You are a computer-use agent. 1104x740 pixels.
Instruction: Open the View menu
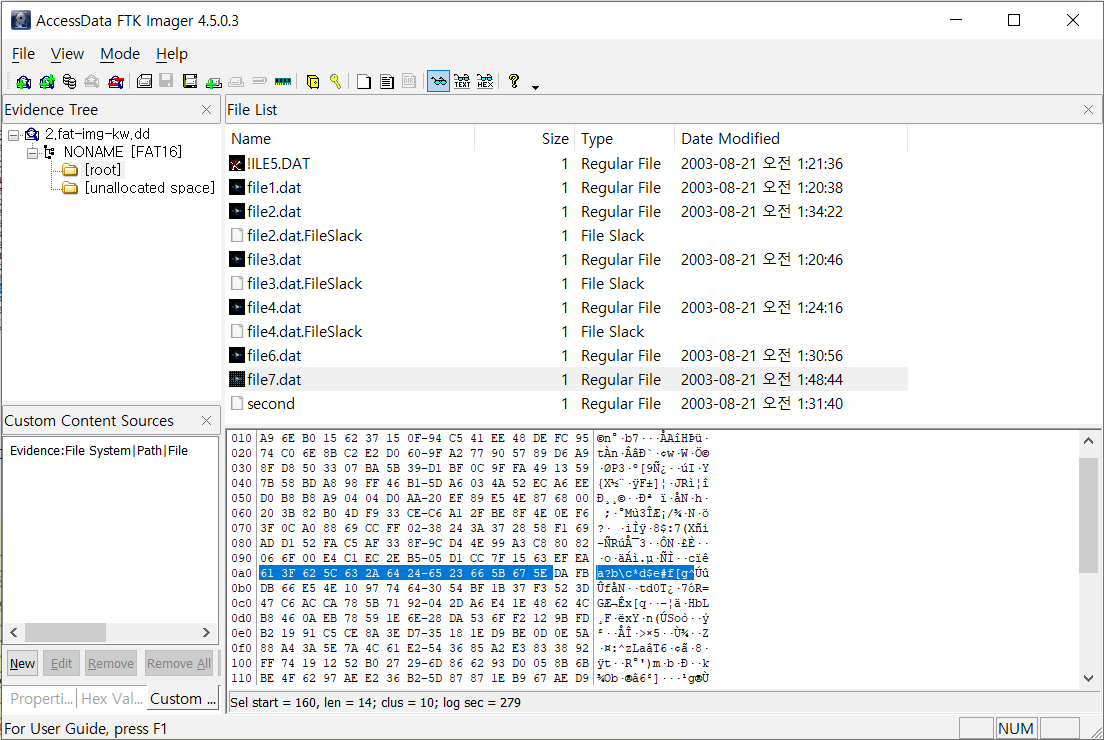point(67,54)
